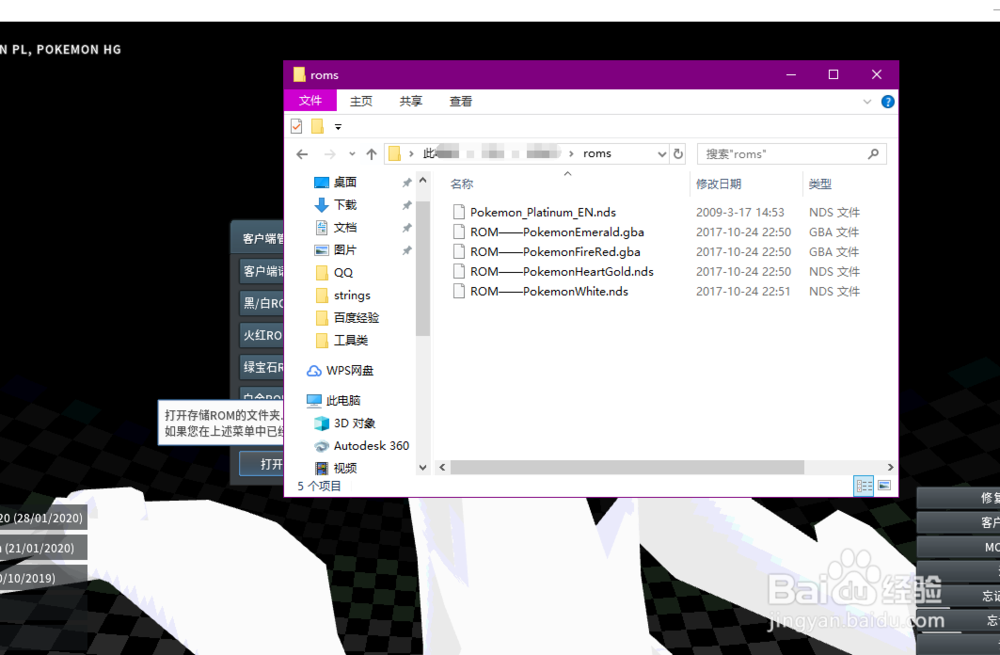
Task: Unpin 文档 using its pin icon
Action: point(406,228)
